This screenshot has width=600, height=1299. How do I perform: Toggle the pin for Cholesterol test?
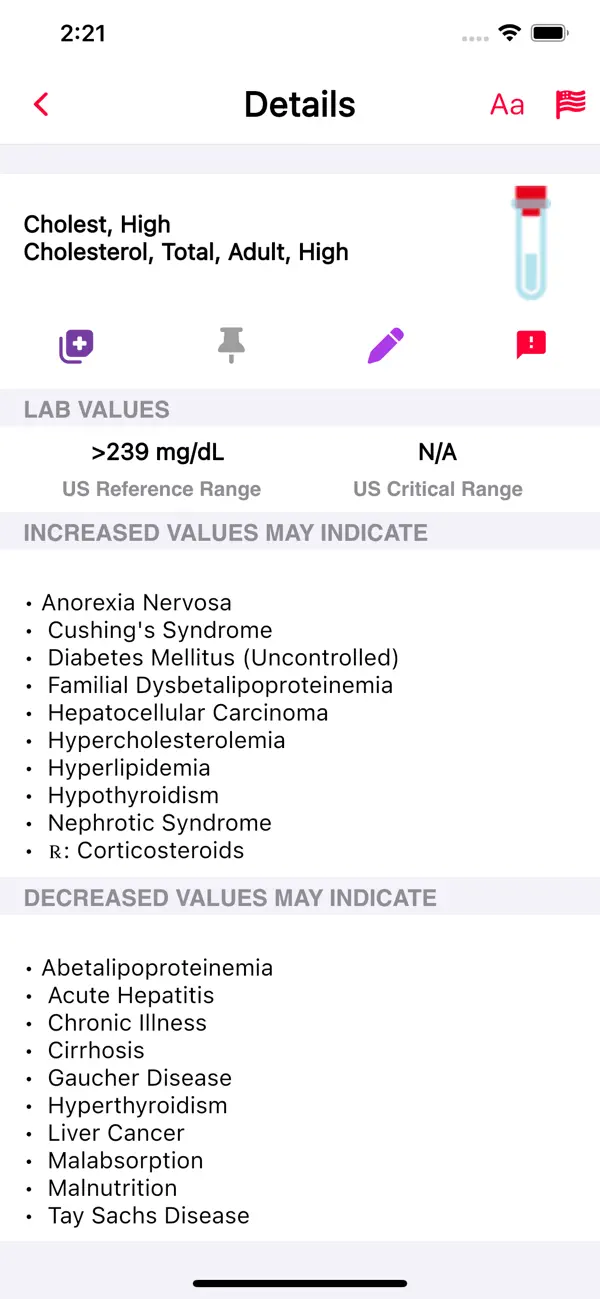coord(231,345)
